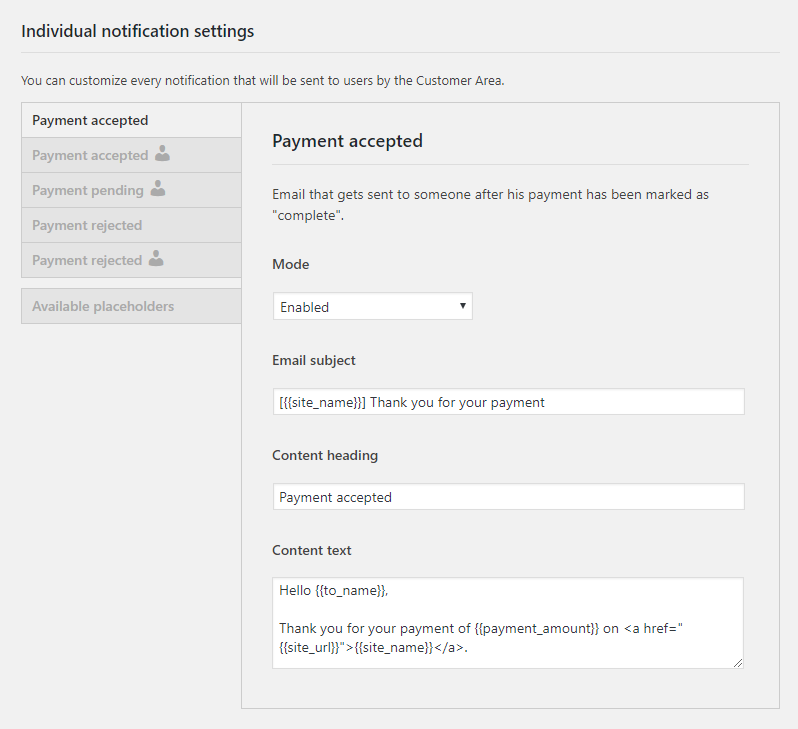Image resolution: width=798 pixels, height=729 pixels.
Task: Place cursor in the Content text textarea
Action: click(508, 623)
